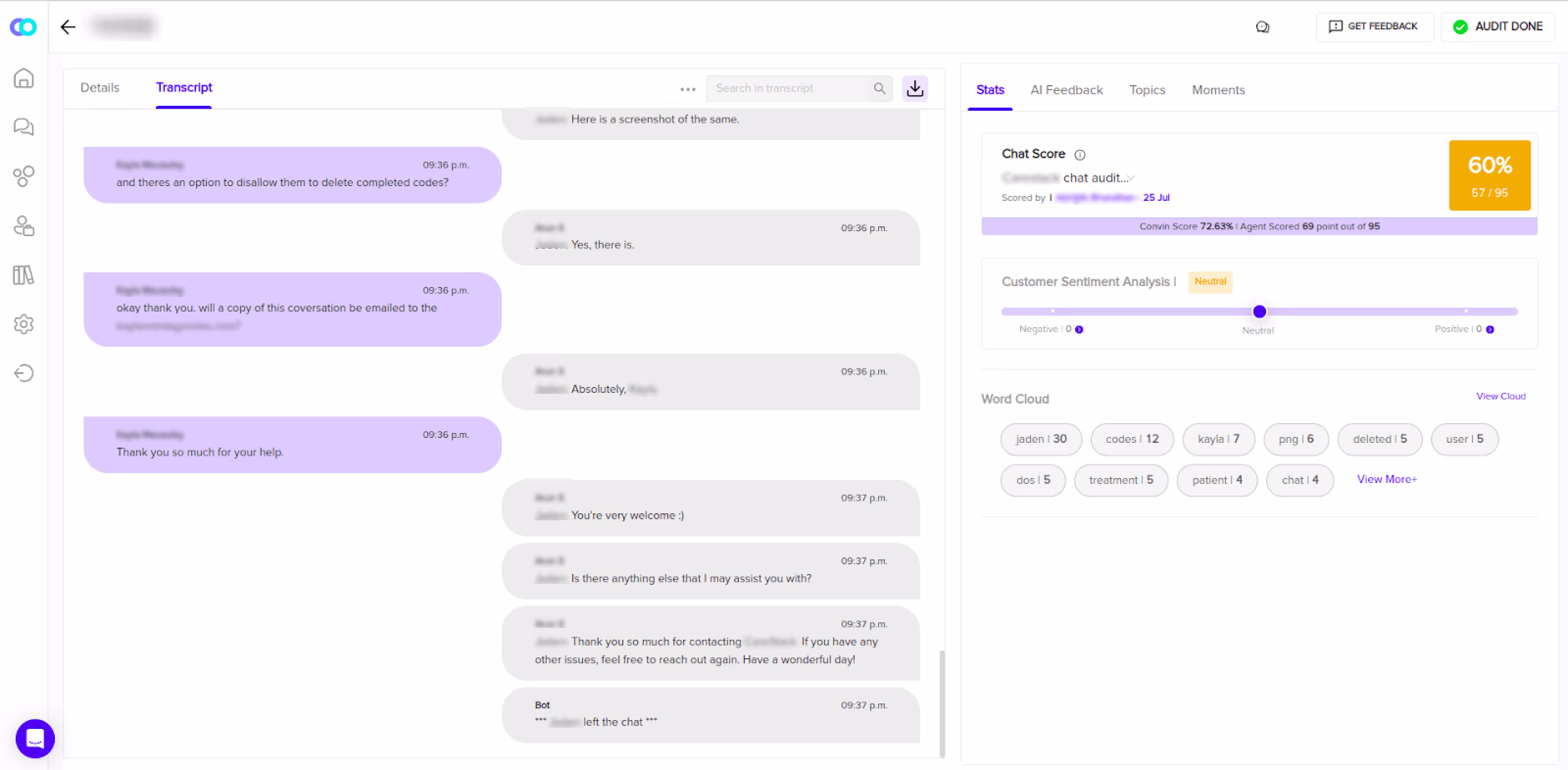1568x770 pixels.
Task: Click the sentiment slider neutral handle
Action: [x=1259, y=312]
